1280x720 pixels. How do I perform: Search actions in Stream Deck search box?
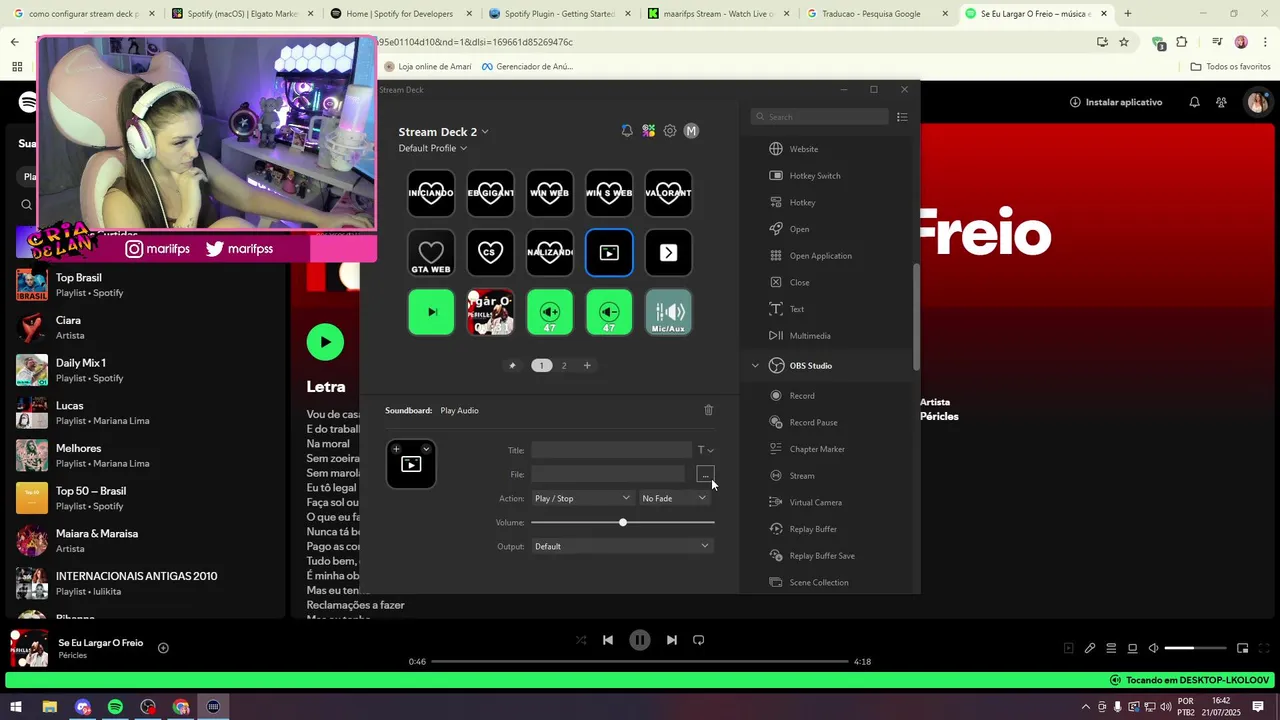tap(820, 117)
